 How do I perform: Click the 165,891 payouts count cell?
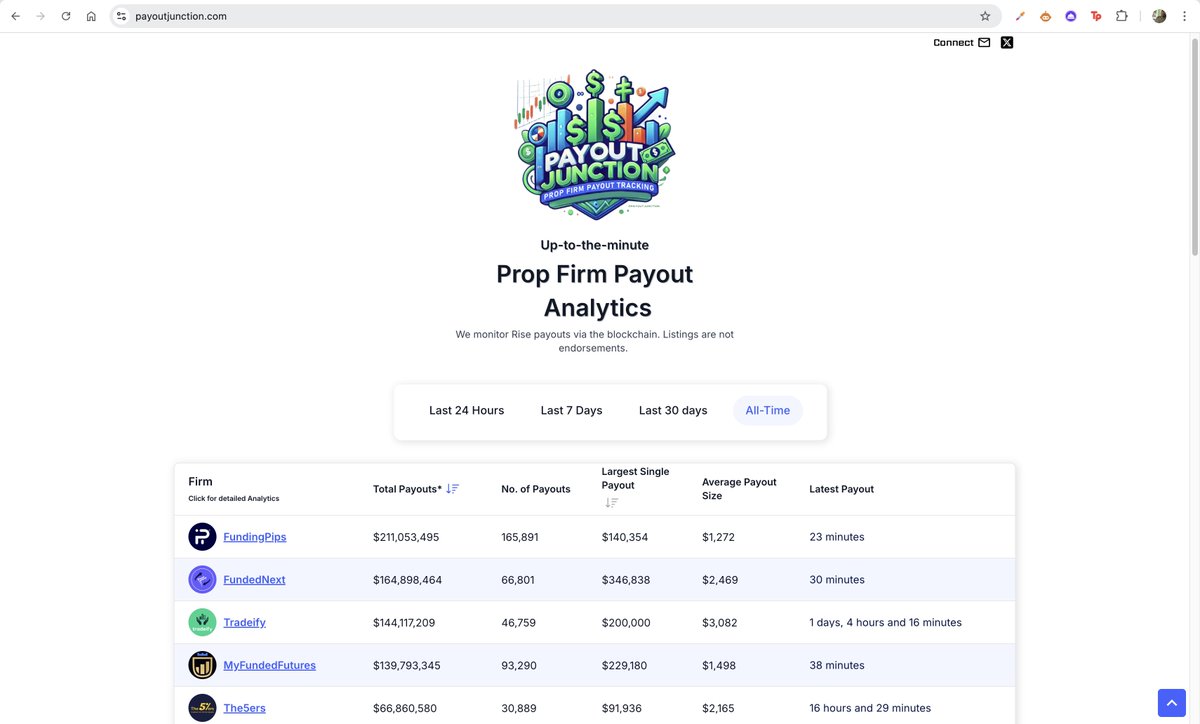520,537
